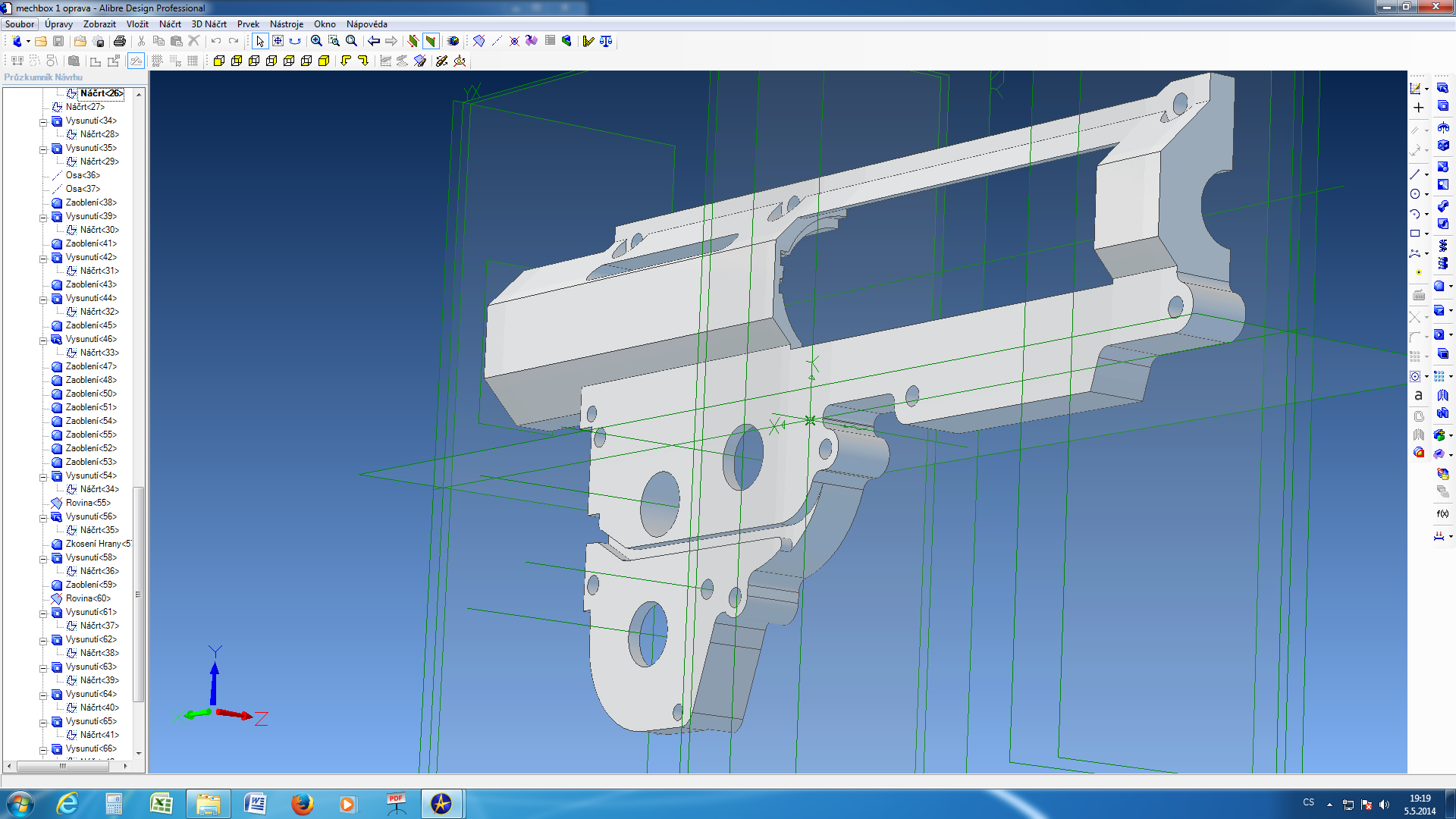Select the Line sketch tool
The image size is (1456, 819).
coord(1415,174)
